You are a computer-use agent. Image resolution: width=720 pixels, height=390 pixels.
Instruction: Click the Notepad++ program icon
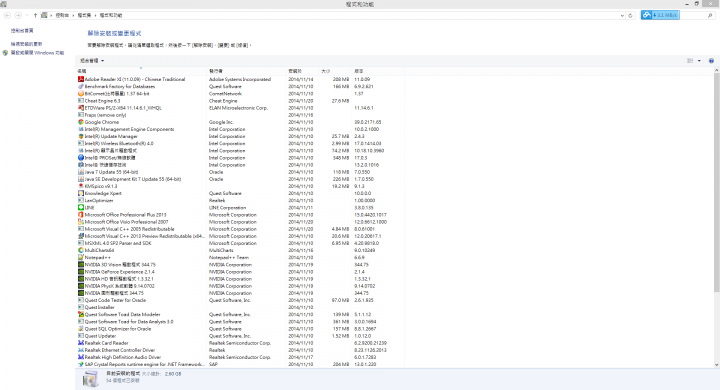81,257
